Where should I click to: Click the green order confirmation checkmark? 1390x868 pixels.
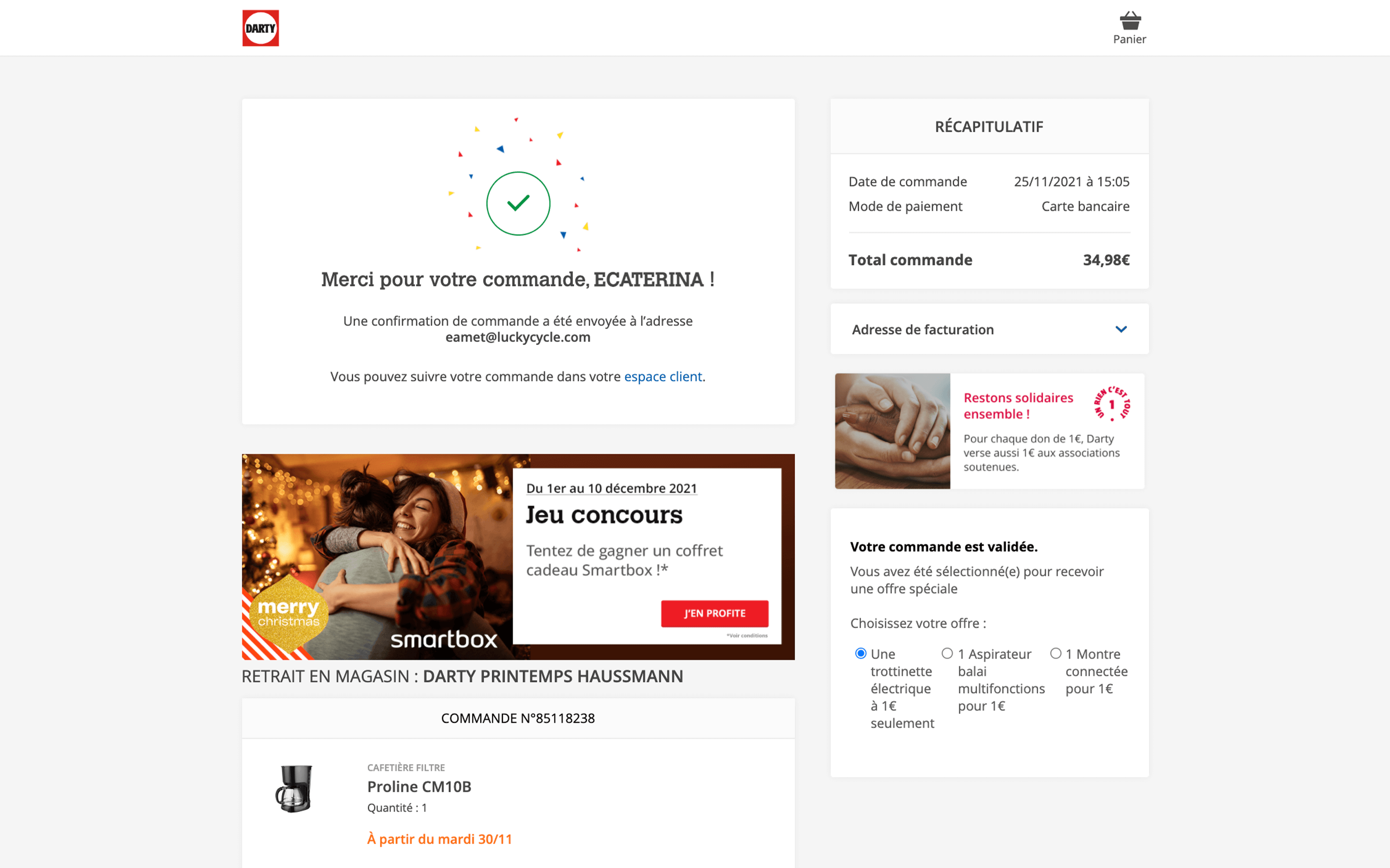[518, 203]
